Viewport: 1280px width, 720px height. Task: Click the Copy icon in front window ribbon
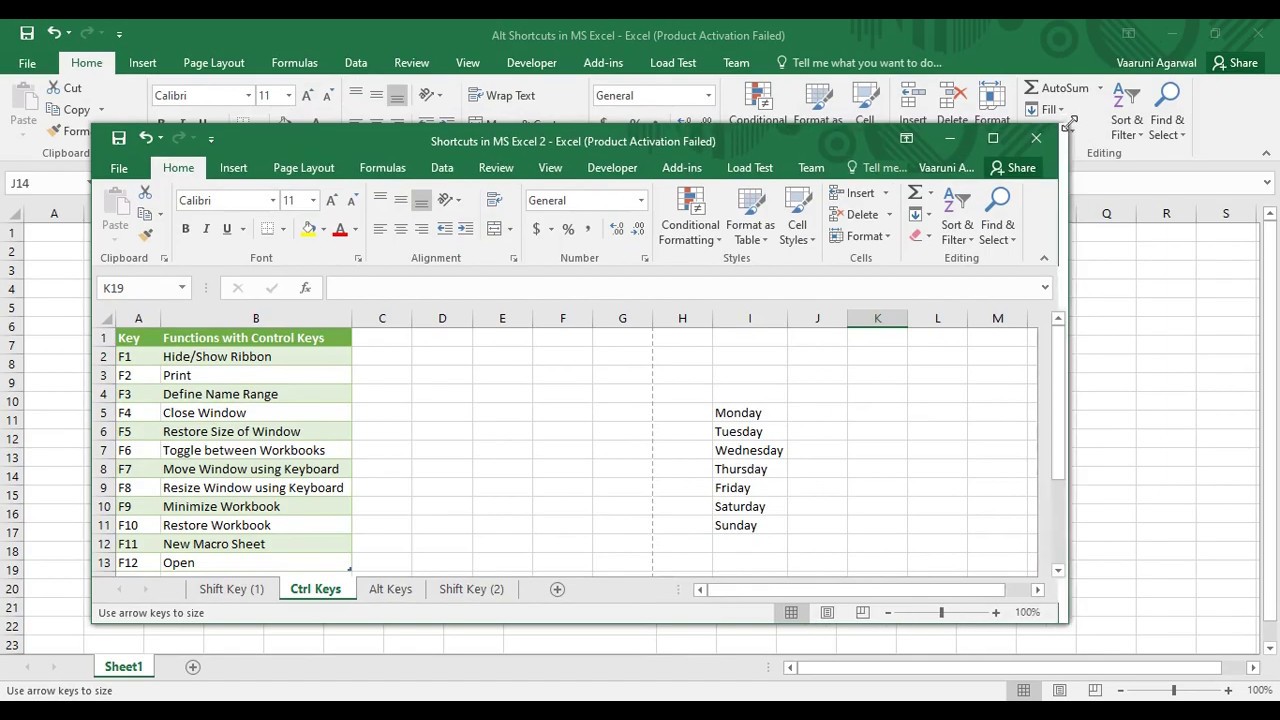coord(146,213)
